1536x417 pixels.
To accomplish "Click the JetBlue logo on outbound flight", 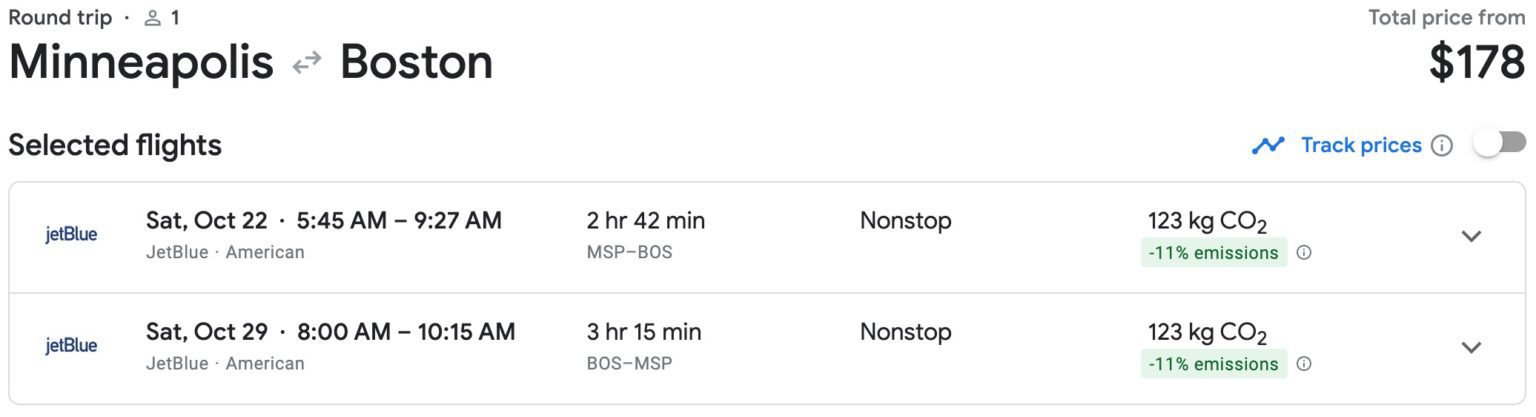I will [x=72, y=235].
